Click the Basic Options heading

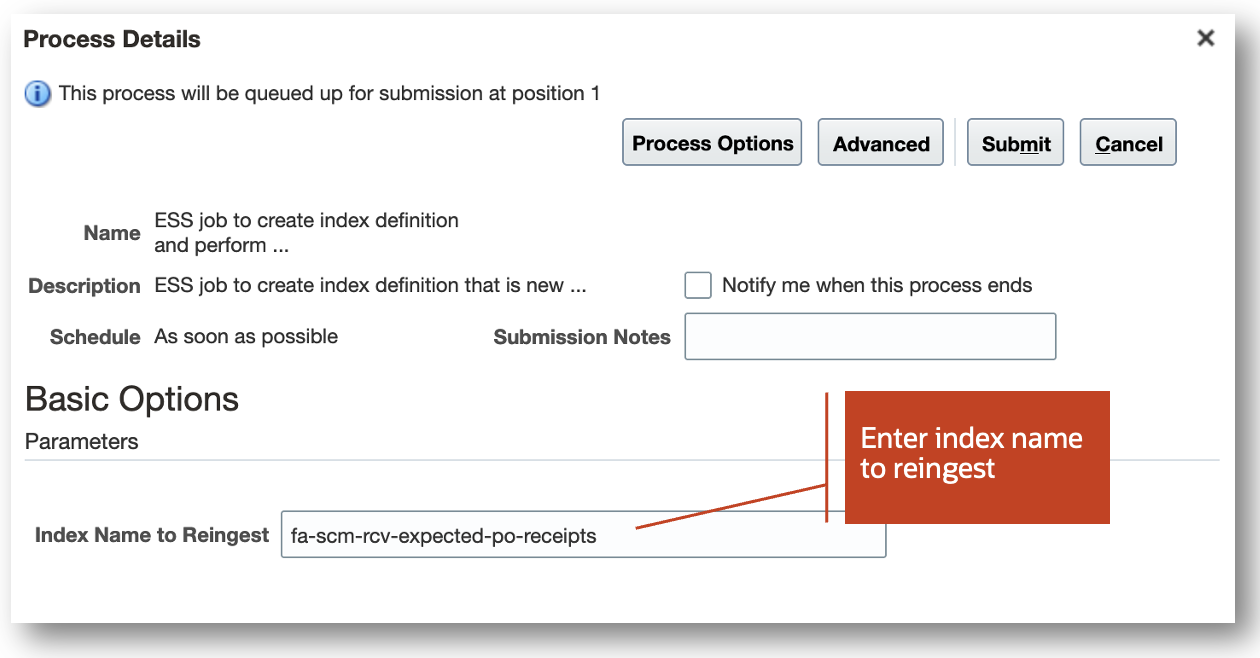[132, 399]
